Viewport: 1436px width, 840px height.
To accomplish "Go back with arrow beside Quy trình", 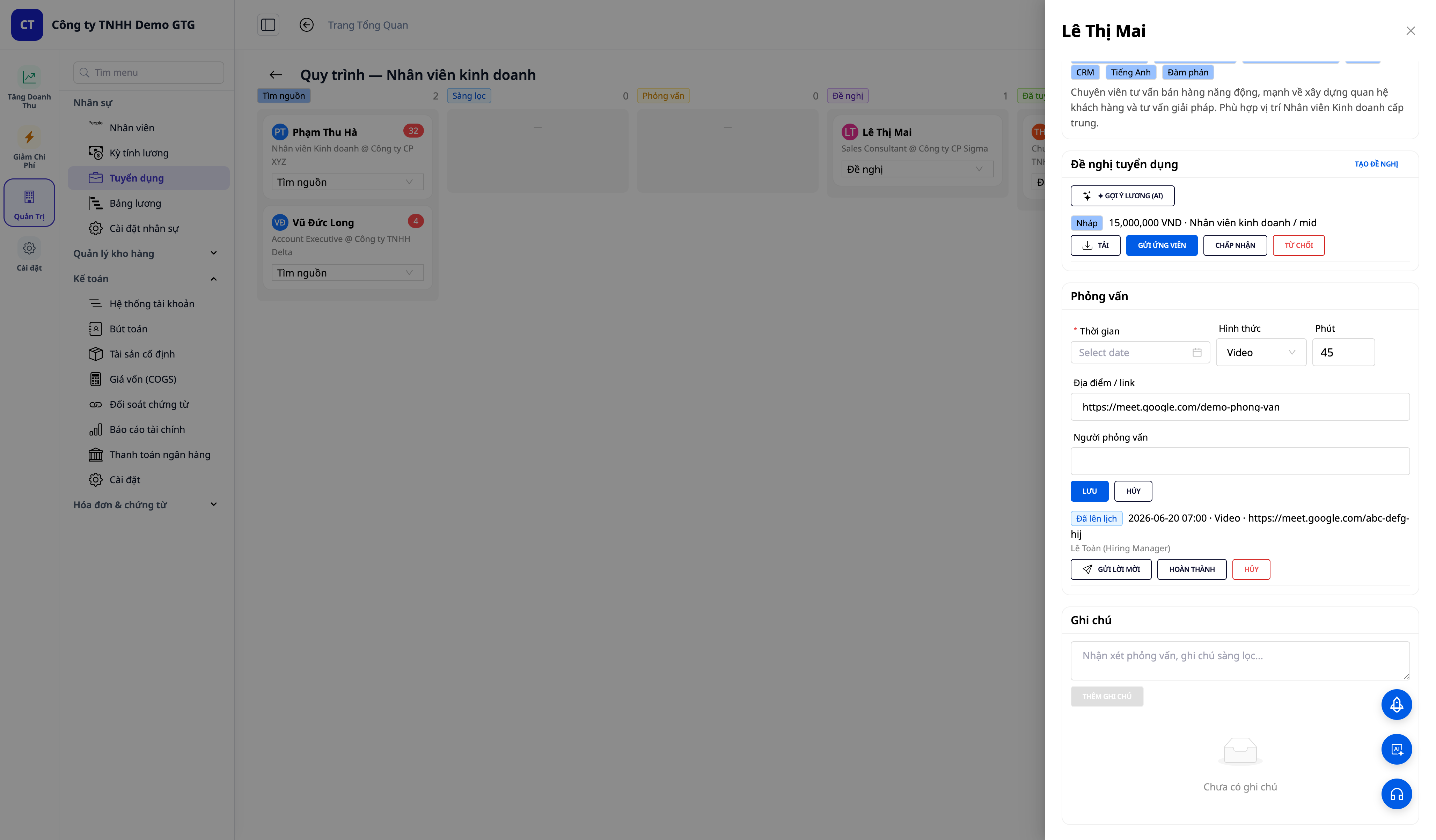I will coord(276,75).
